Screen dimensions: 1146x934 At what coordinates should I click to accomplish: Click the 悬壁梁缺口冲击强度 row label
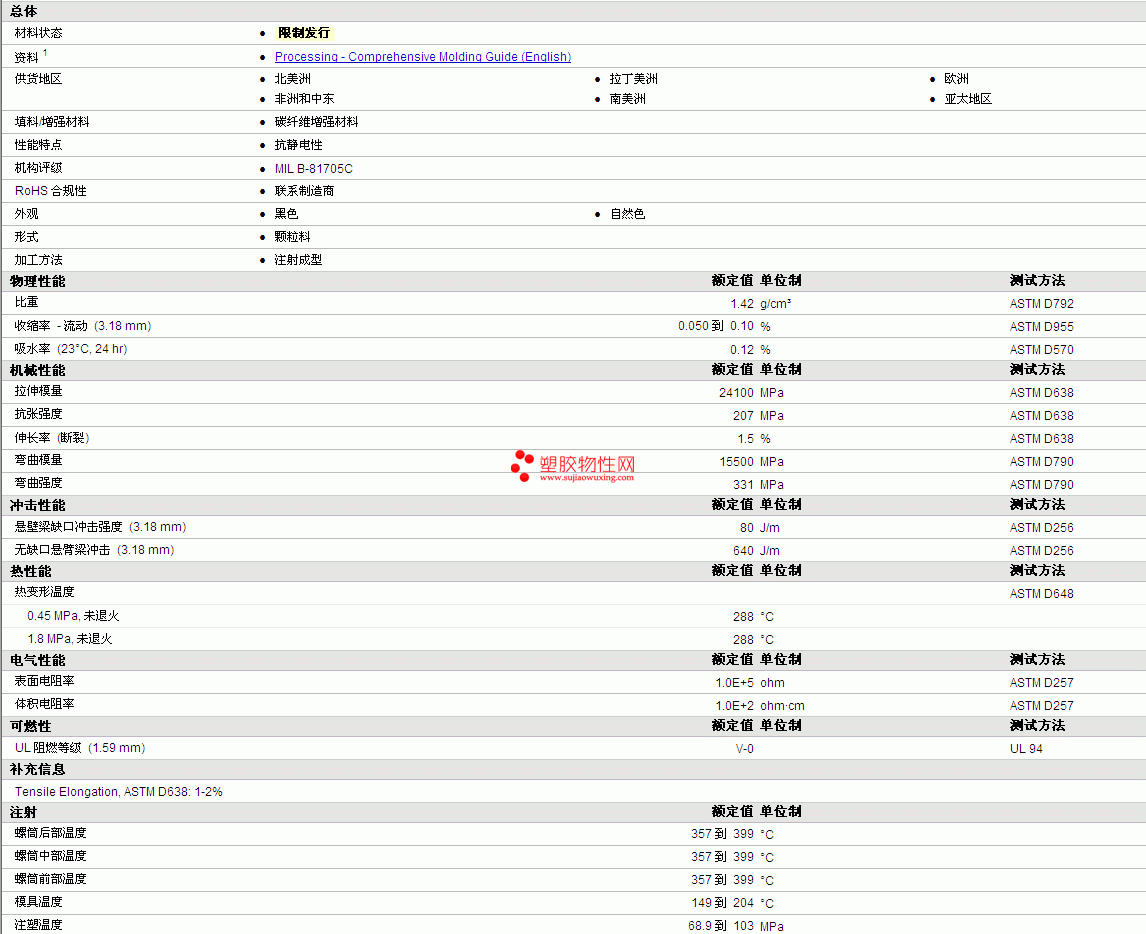click(100, 527)
